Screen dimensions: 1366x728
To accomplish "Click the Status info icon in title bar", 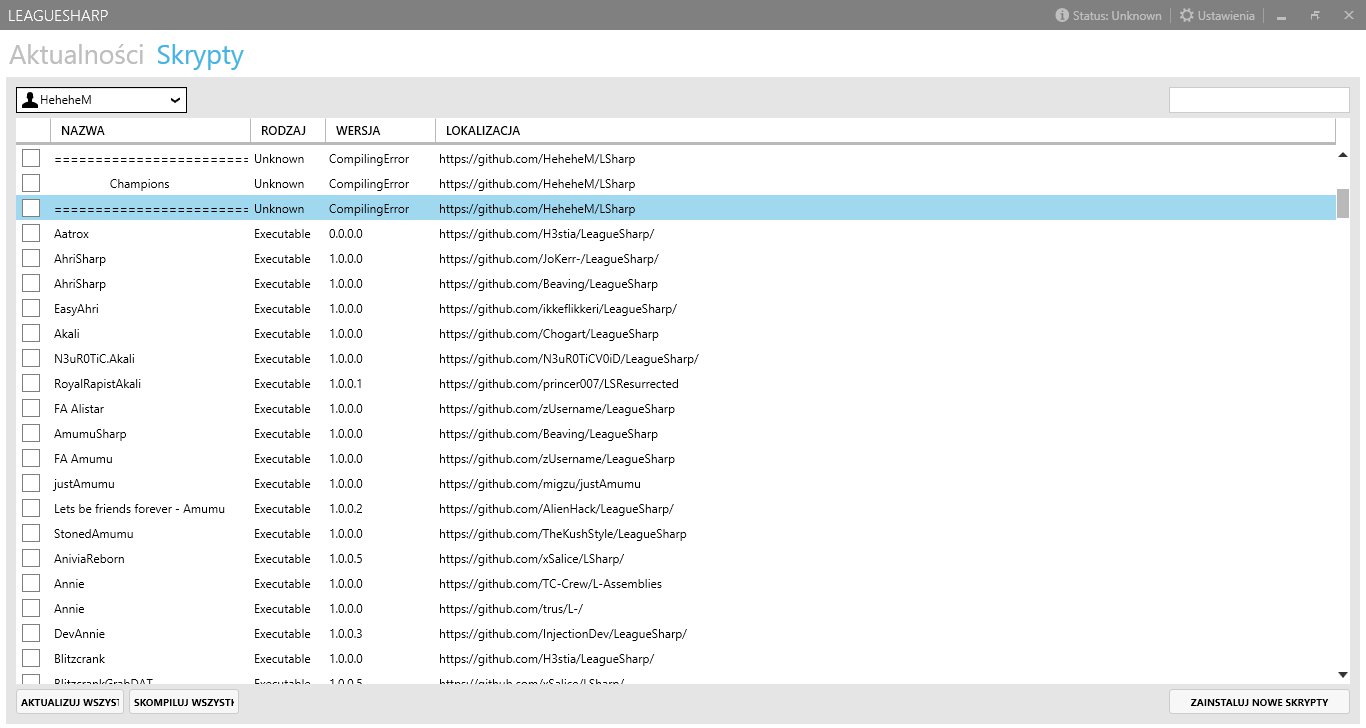I will [1062, 15].
